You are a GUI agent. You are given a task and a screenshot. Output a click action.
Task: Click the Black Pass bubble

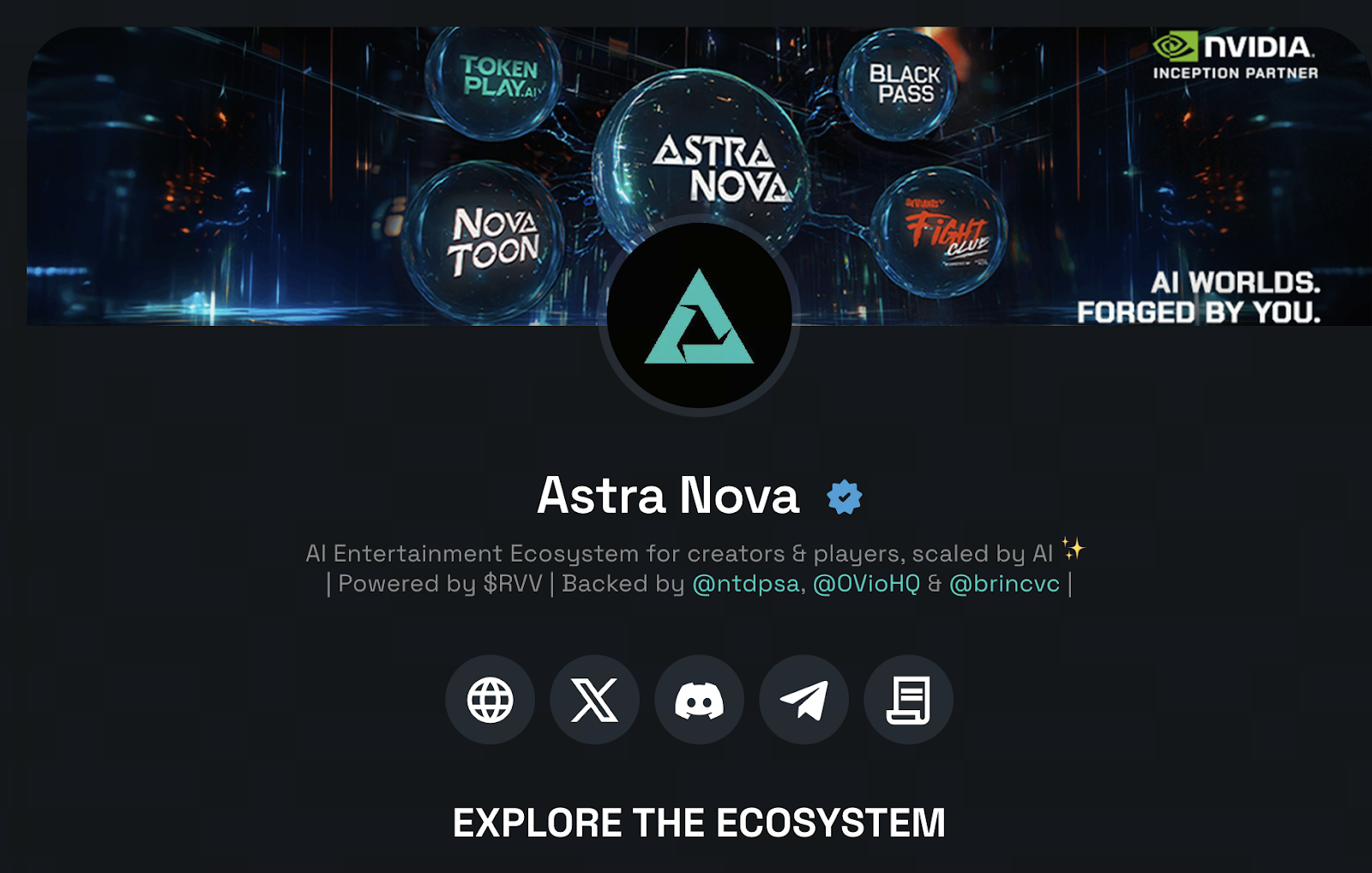898,85
